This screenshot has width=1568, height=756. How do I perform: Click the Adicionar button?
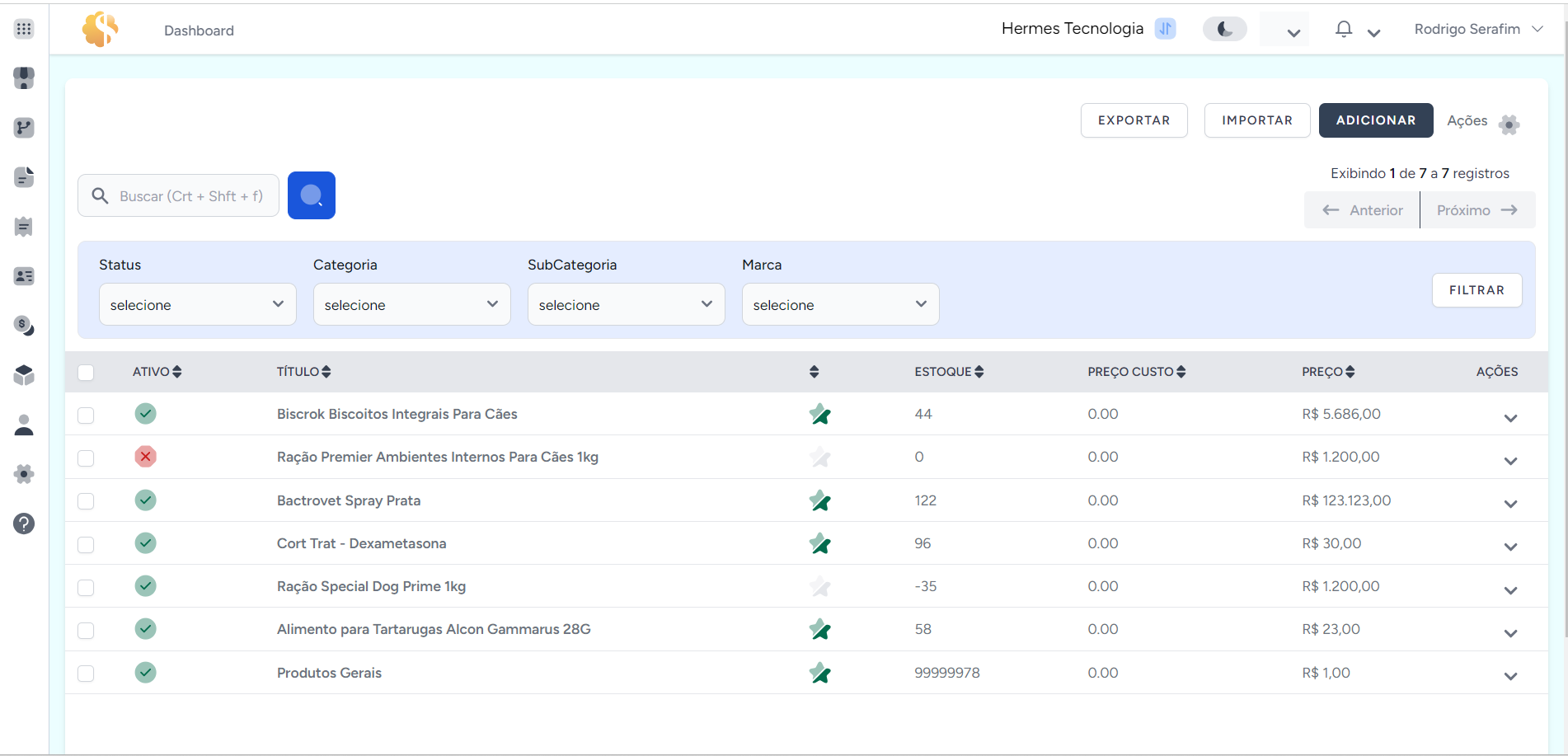coord(1376,120)
